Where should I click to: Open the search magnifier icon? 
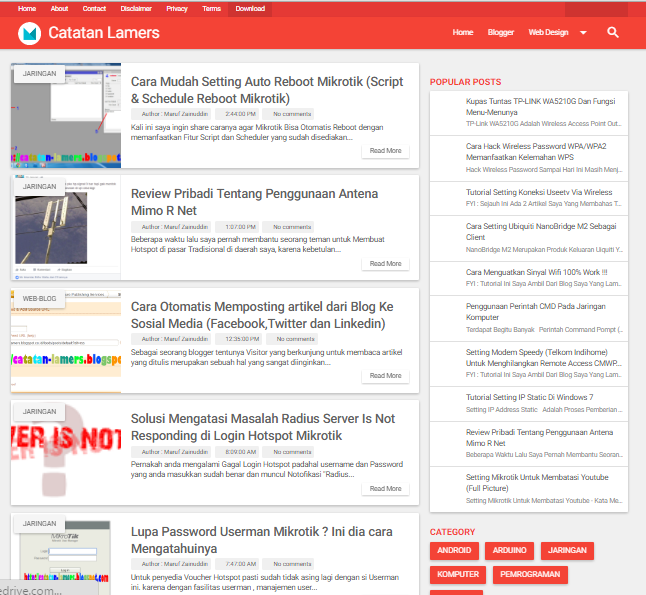[x=613, y=32]
